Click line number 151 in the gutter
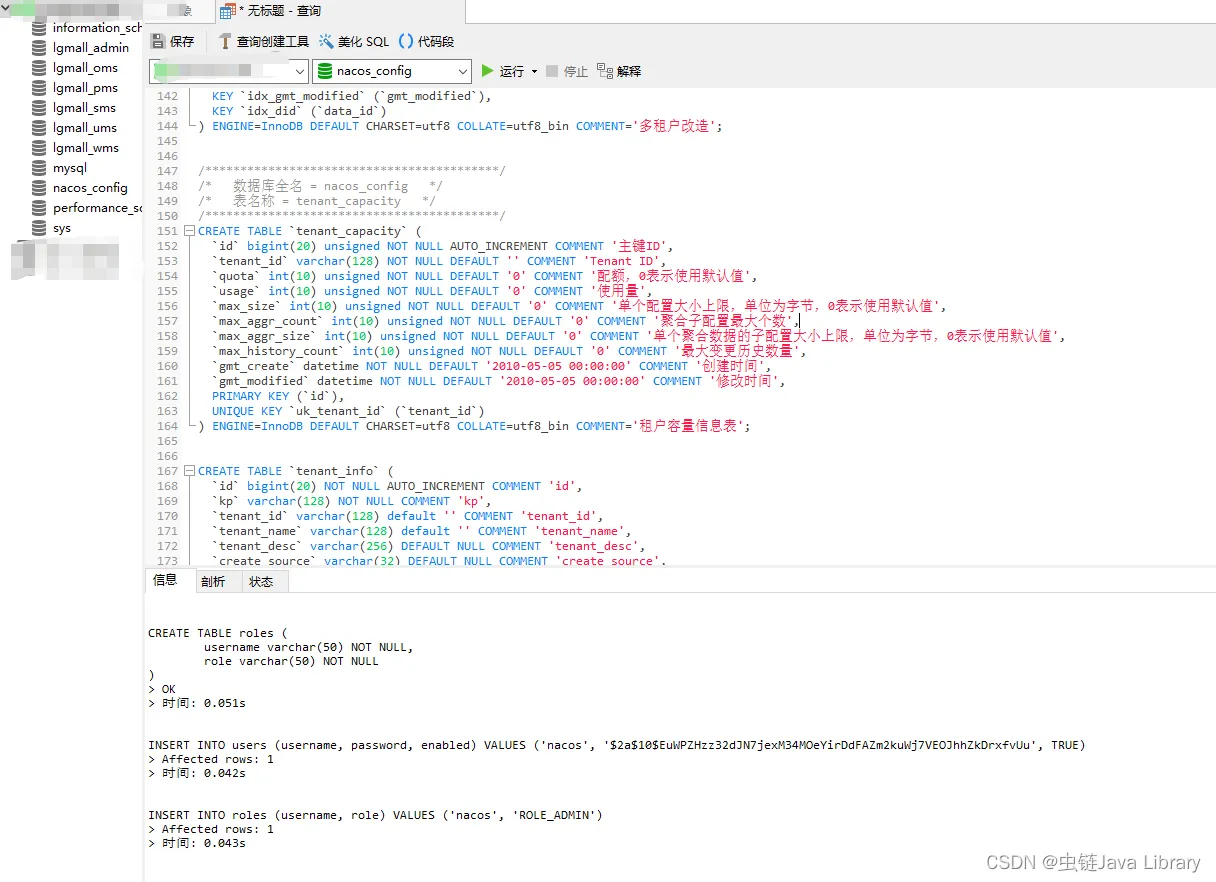Image resolution: width=1216 pixels, height=882 pixels. point(167,231)
